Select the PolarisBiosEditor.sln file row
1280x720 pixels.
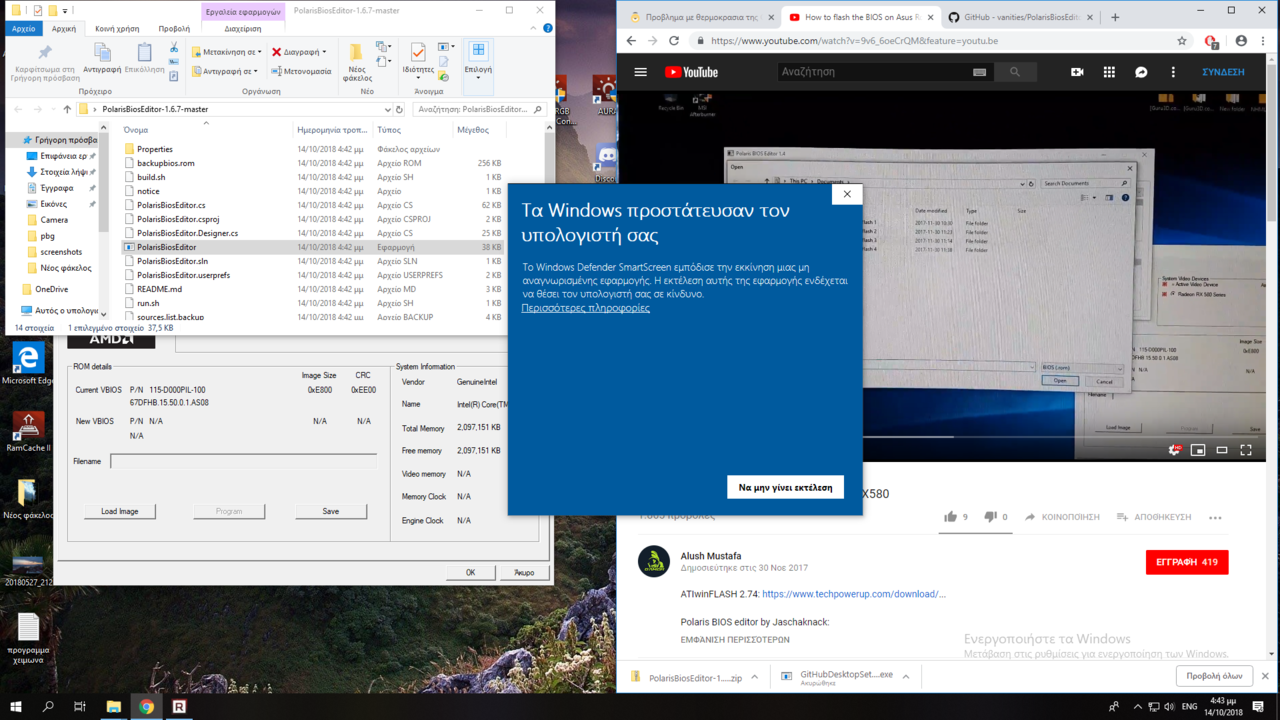(x=313, y=261)
